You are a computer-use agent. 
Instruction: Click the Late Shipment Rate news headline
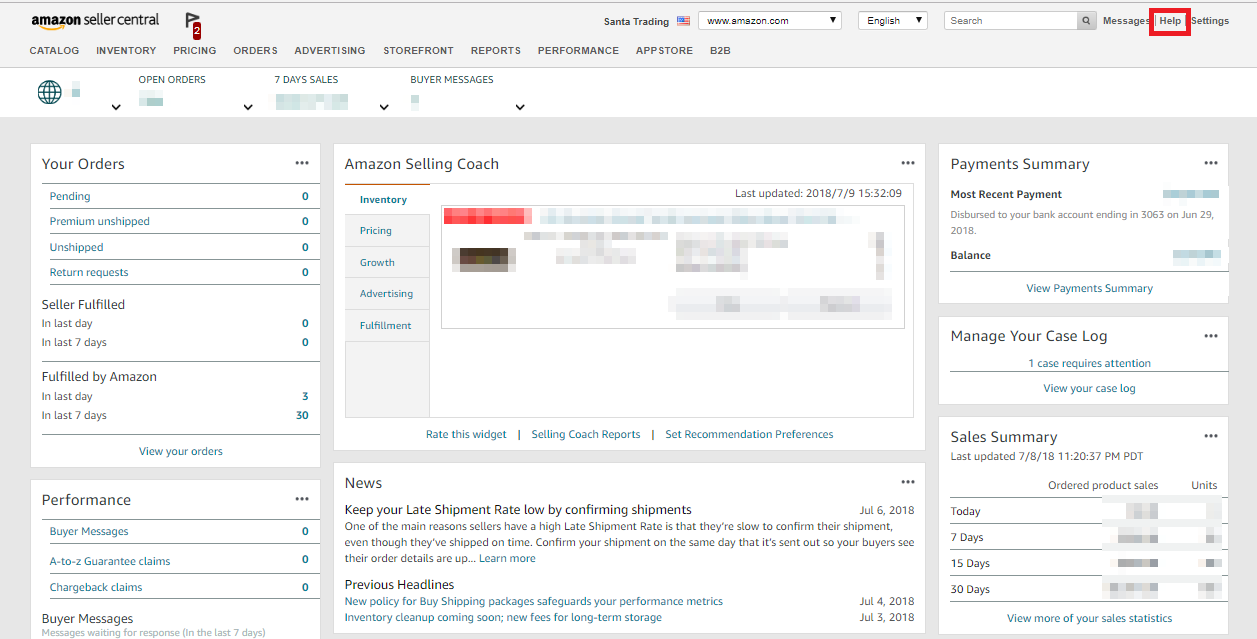(x=518, y=510)
